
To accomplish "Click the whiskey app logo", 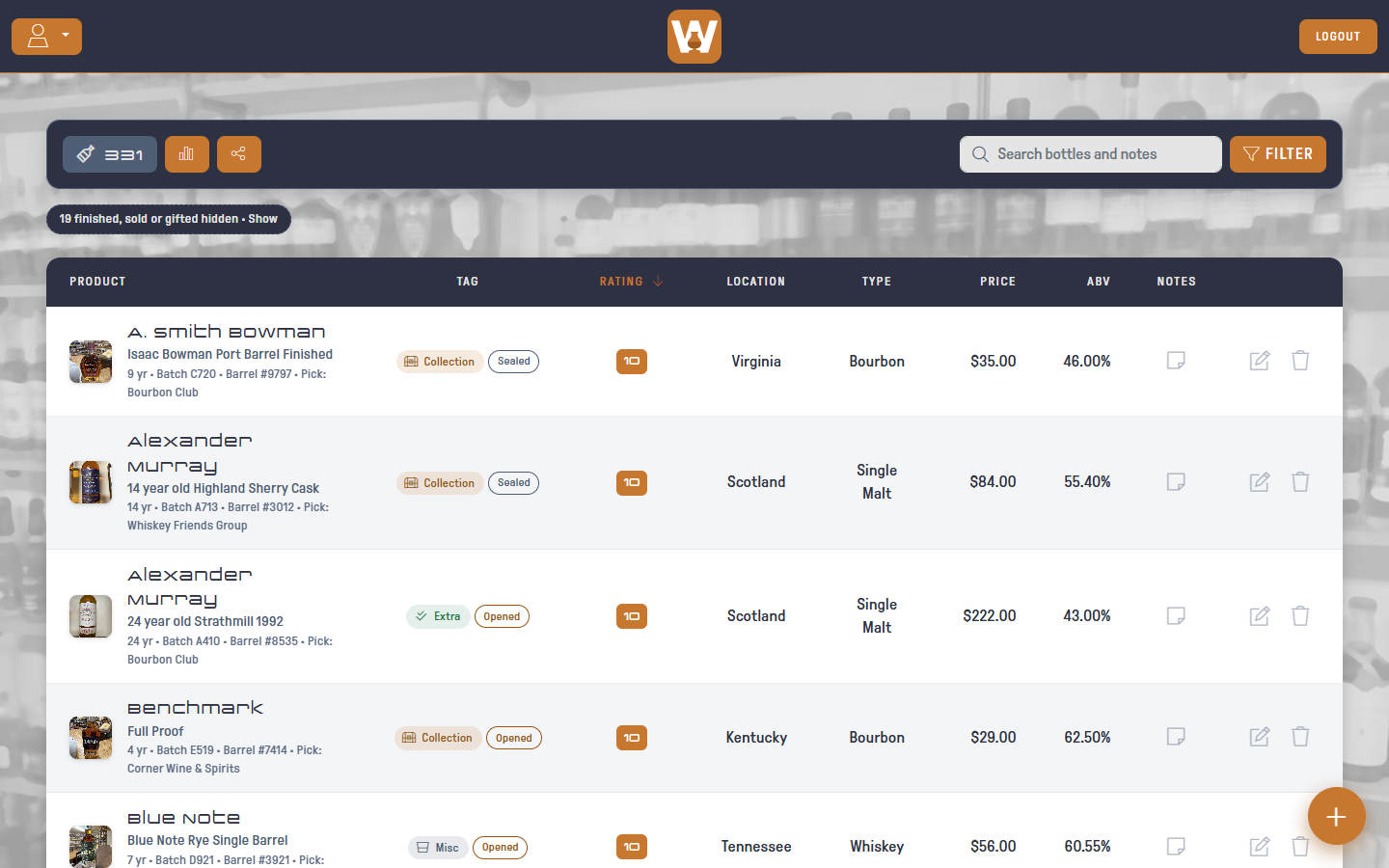I will (x=694, y=37).
